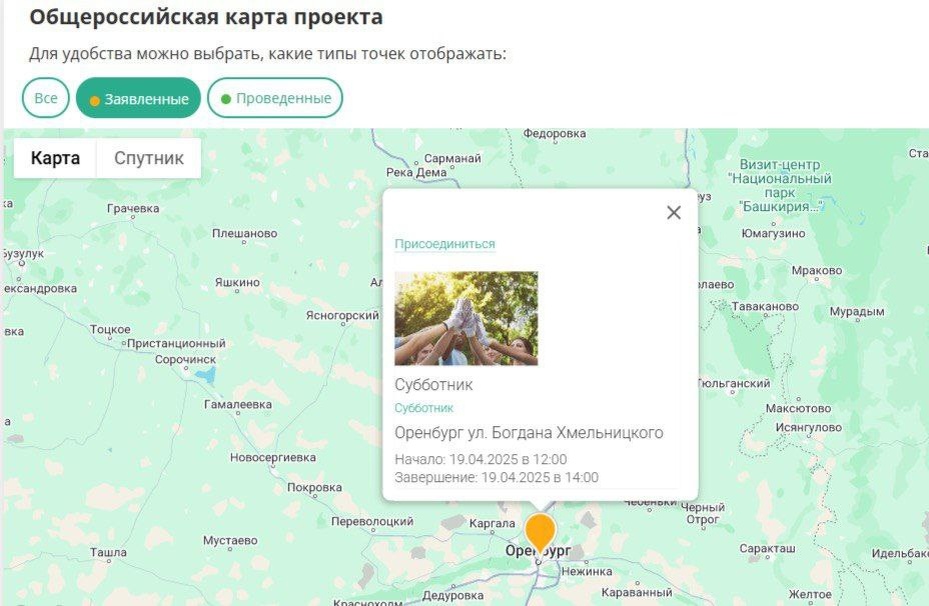Toggle the Заявленные points filter
929x606 pixels.
139,98
